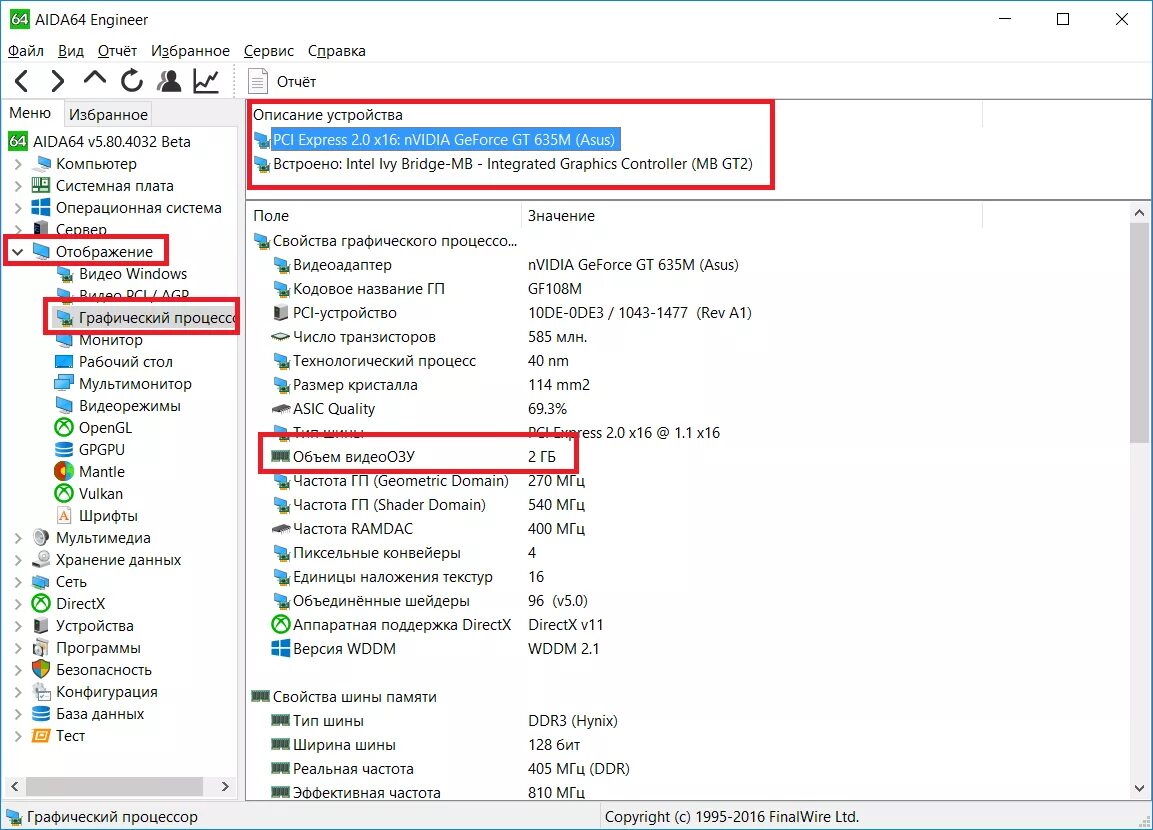Viewport: 1153px width, 830px height.
Task: Expand the Конфигурация tree node
Action: coord(18,693)
